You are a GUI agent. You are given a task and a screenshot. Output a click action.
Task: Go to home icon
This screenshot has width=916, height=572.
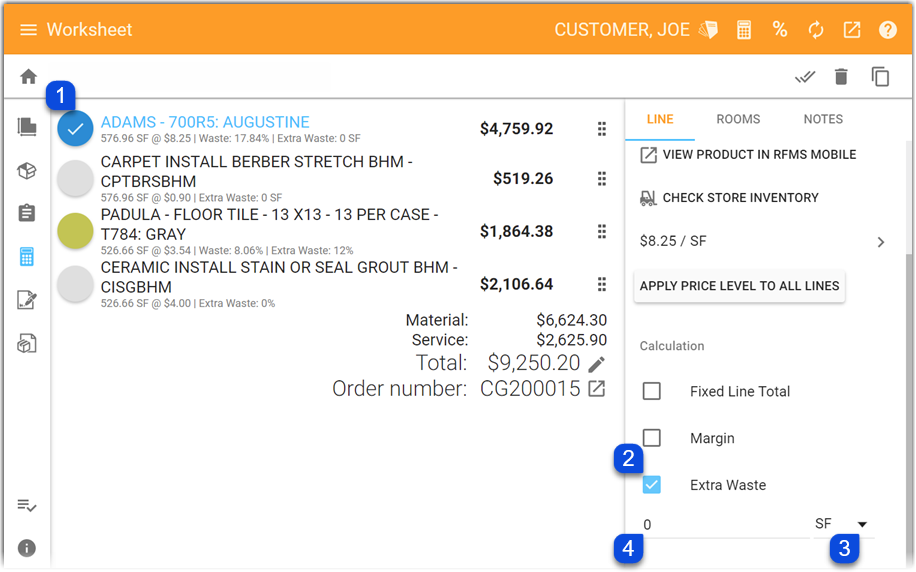coord(28,77)
